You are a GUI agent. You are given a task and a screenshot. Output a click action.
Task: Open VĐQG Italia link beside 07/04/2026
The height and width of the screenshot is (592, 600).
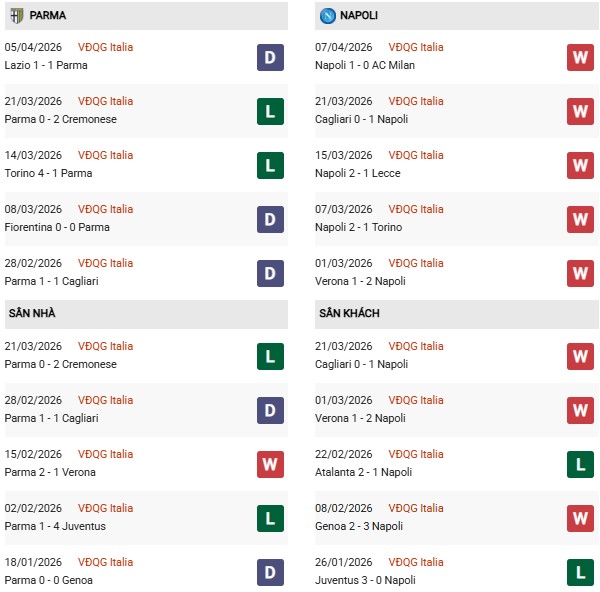tap(417, 48)
